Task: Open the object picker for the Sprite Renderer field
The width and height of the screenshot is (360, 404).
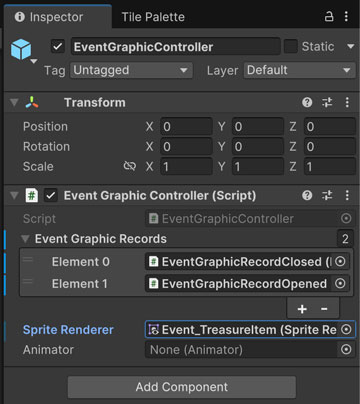Action: click(346, 330)
